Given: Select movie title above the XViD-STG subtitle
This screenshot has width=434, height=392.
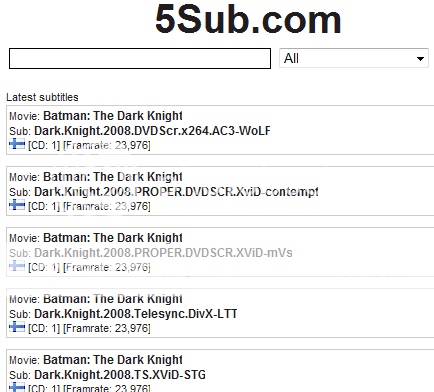Looking at the screenshot, I should pos(113,360).
